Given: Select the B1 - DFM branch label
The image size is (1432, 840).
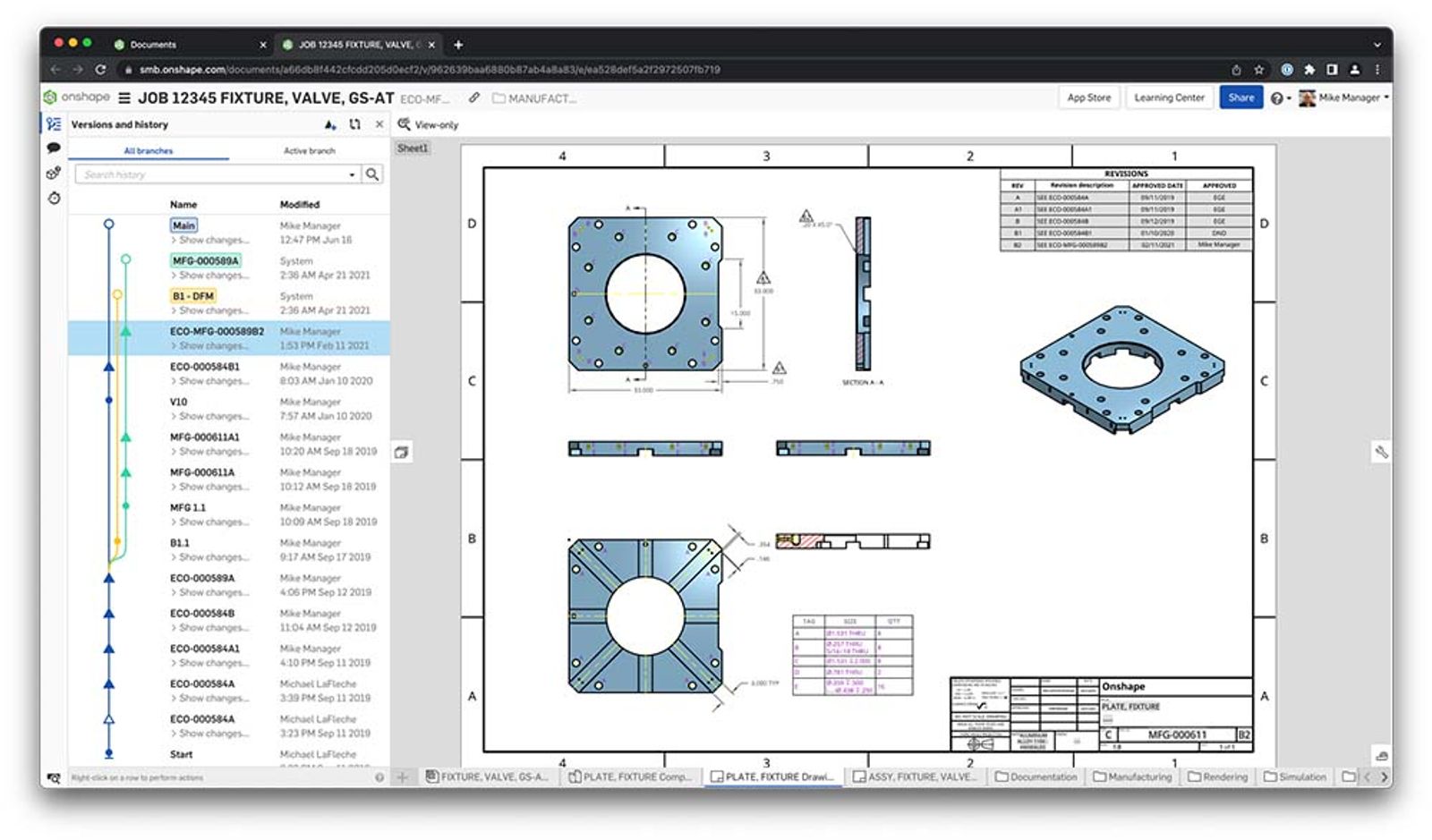Looking at the screenshot, I should pyautogui.click(x=194, y=296).
